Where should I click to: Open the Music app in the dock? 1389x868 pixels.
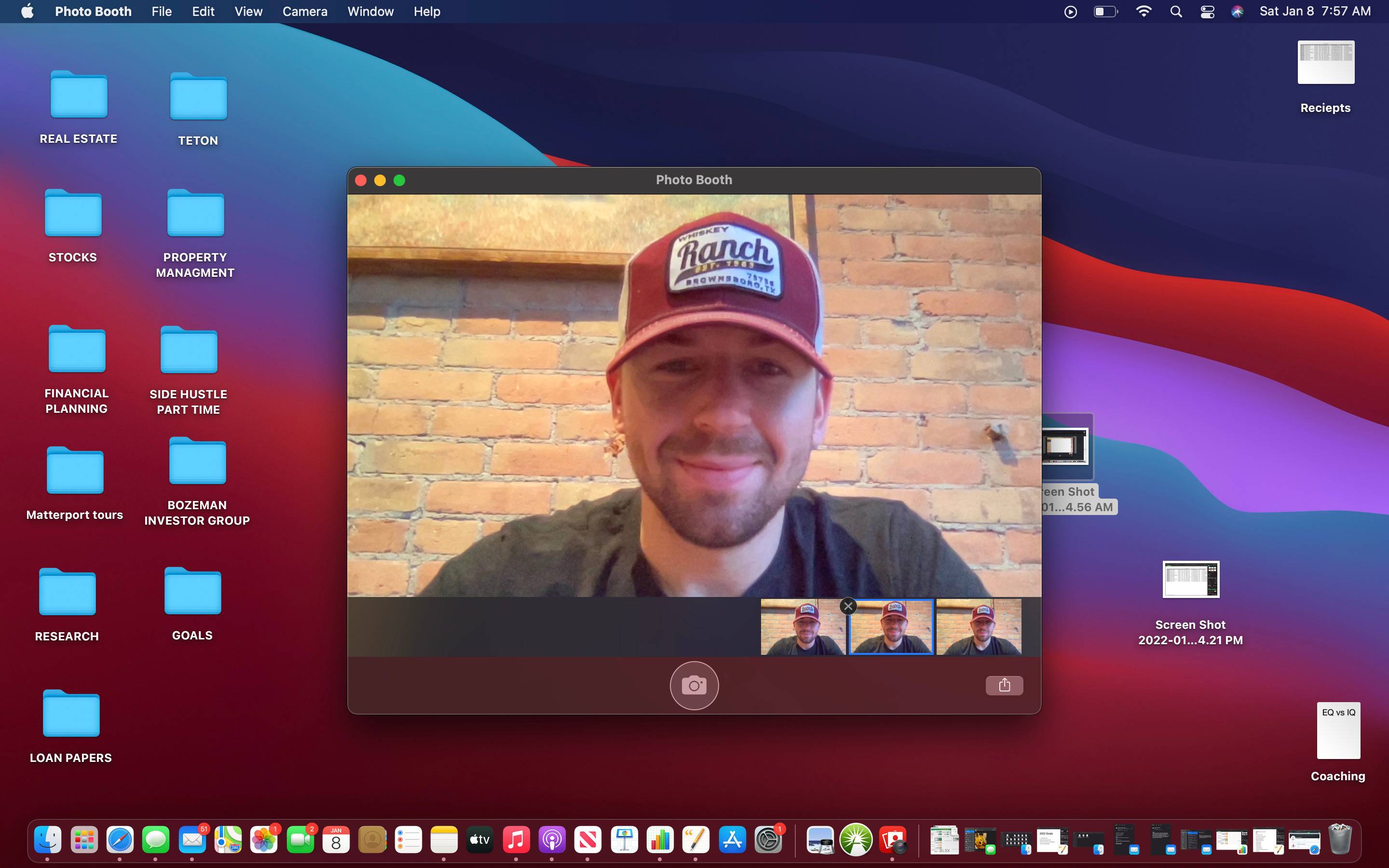516,841
